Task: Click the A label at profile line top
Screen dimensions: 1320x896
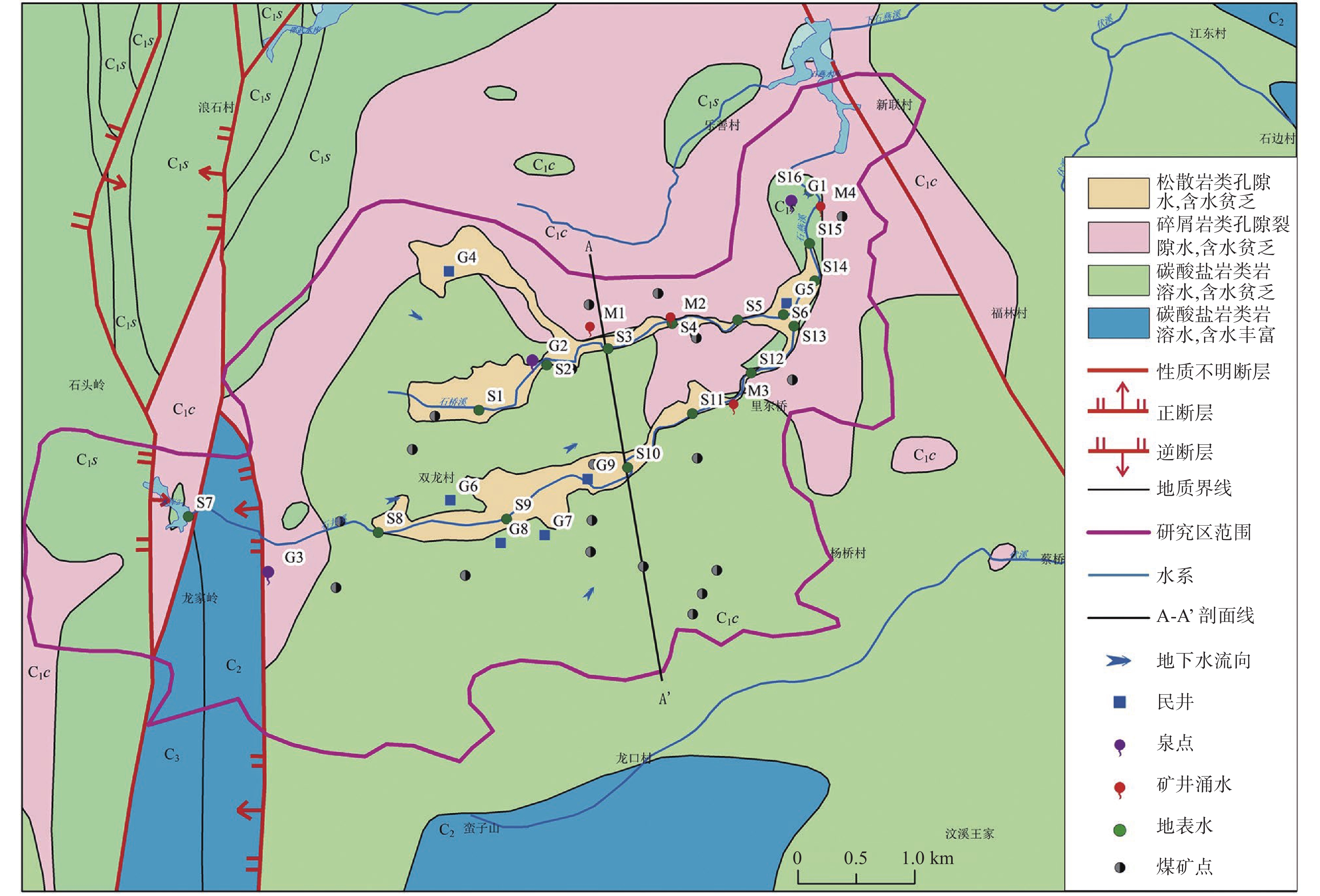Action: tap(589, 247)
